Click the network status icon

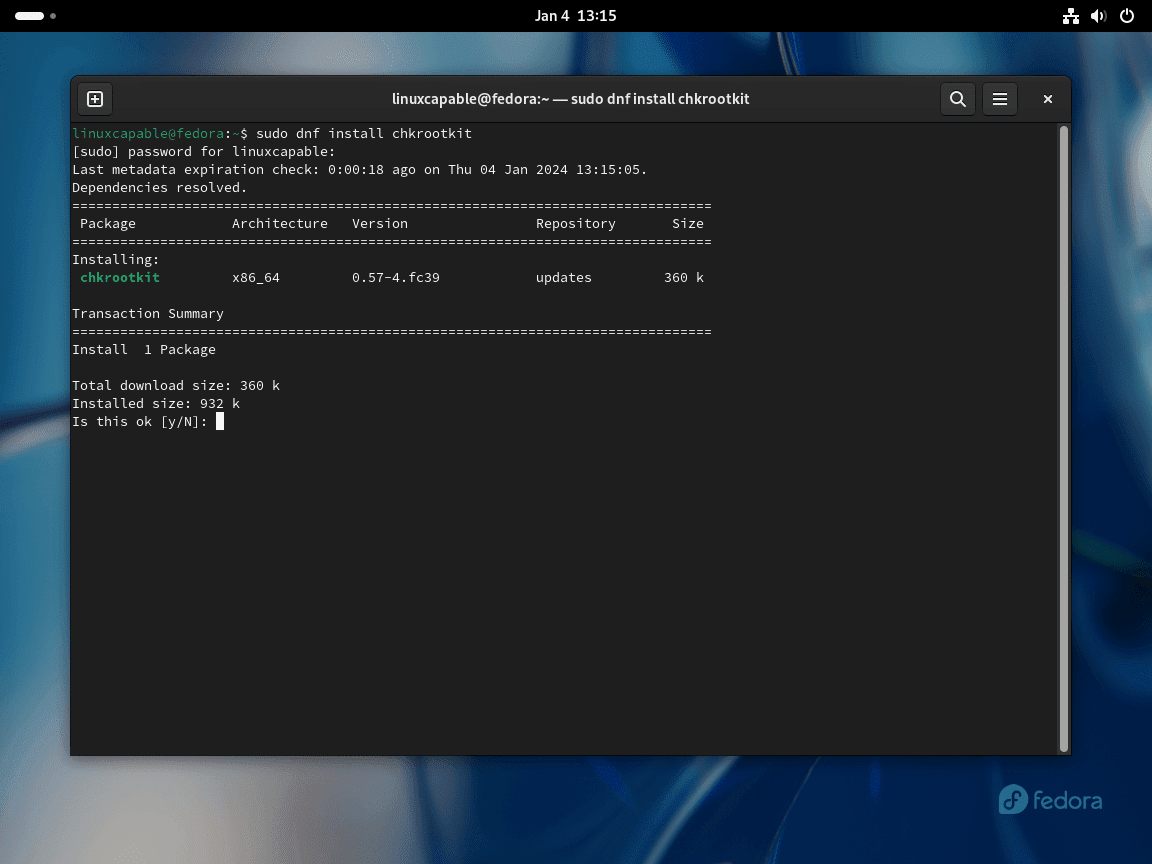(1070, 15)
